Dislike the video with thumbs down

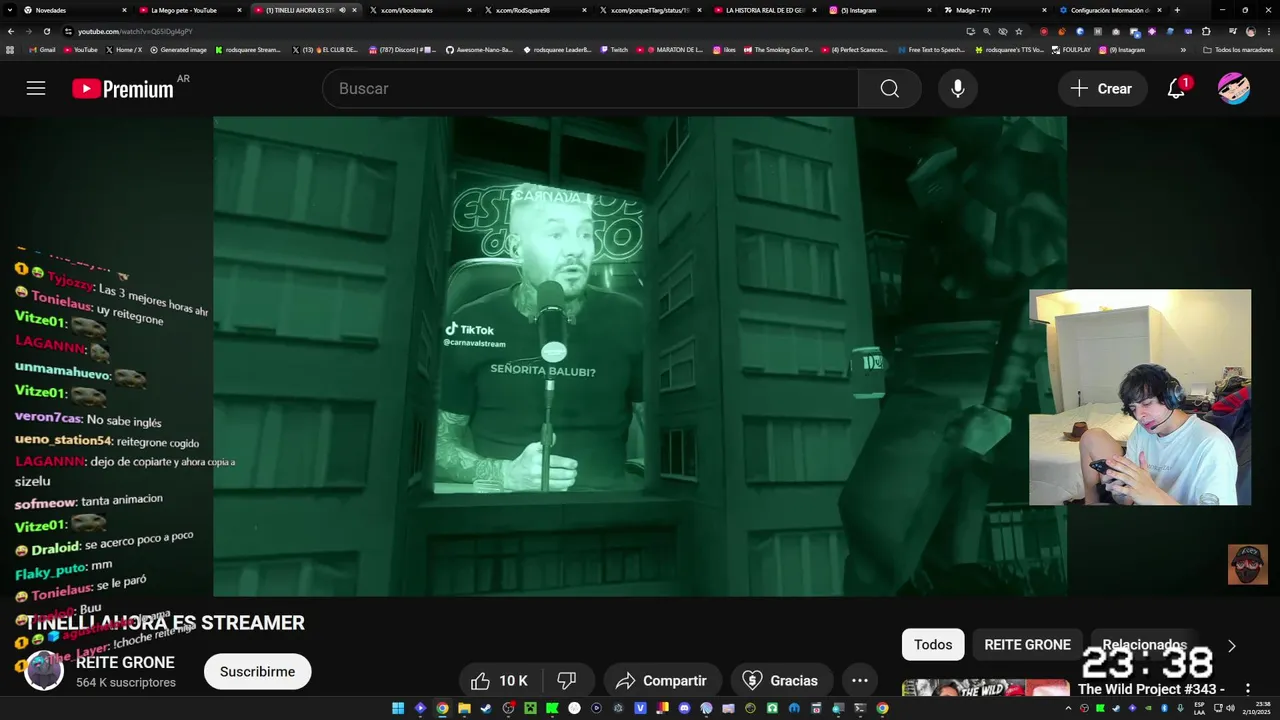pos(567,680)
